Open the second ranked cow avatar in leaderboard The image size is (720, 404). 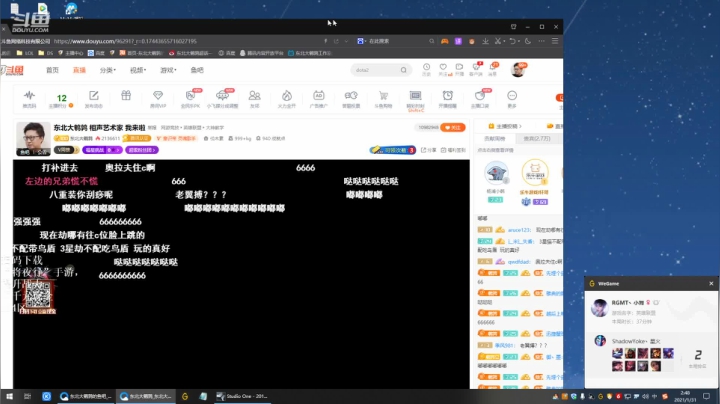[x=535, y=172]
